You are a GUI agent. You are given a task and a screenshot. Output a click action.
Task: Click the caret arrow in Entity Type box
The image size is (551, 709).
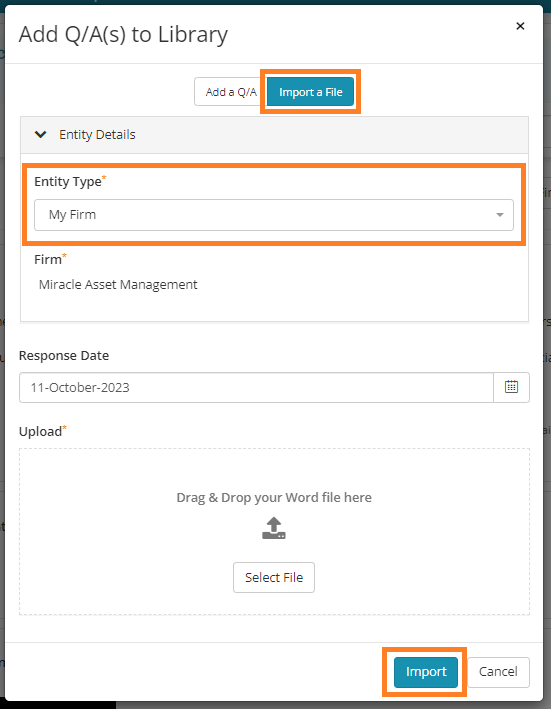coord(500,215)
